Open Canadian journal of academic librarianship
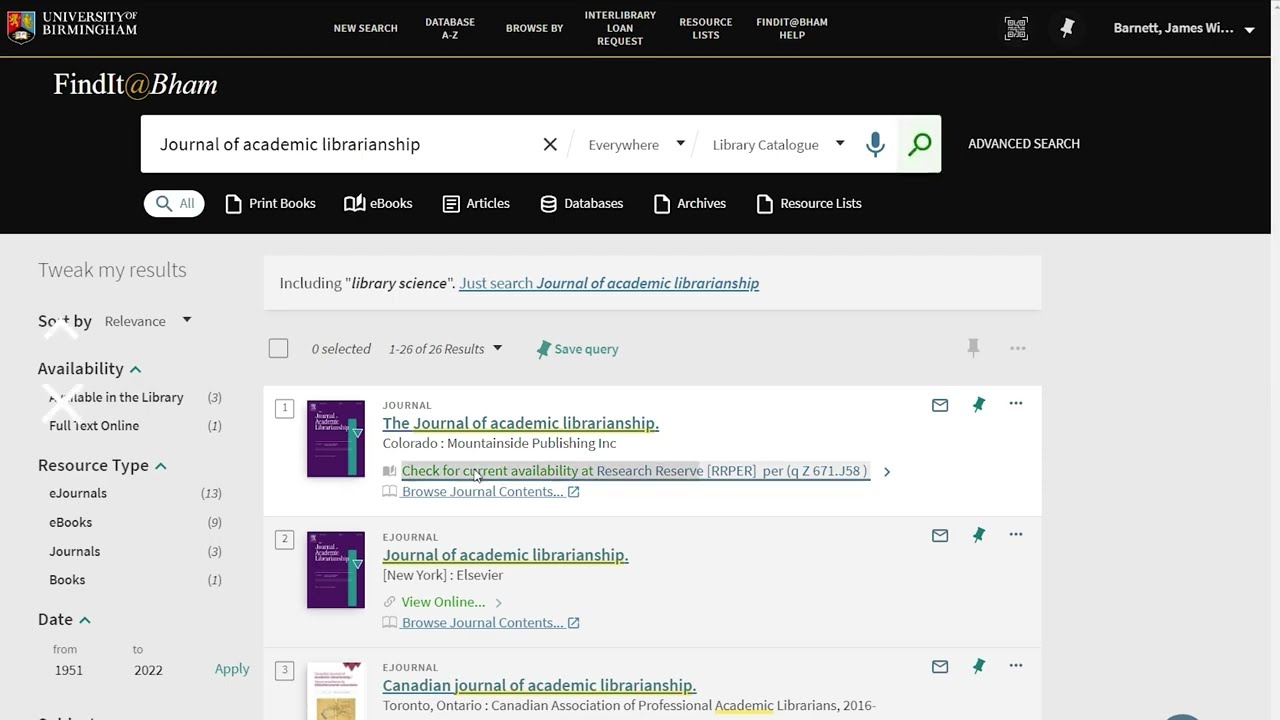The width and height of the screenshot is (1280, 720). (x=539, y=685)
